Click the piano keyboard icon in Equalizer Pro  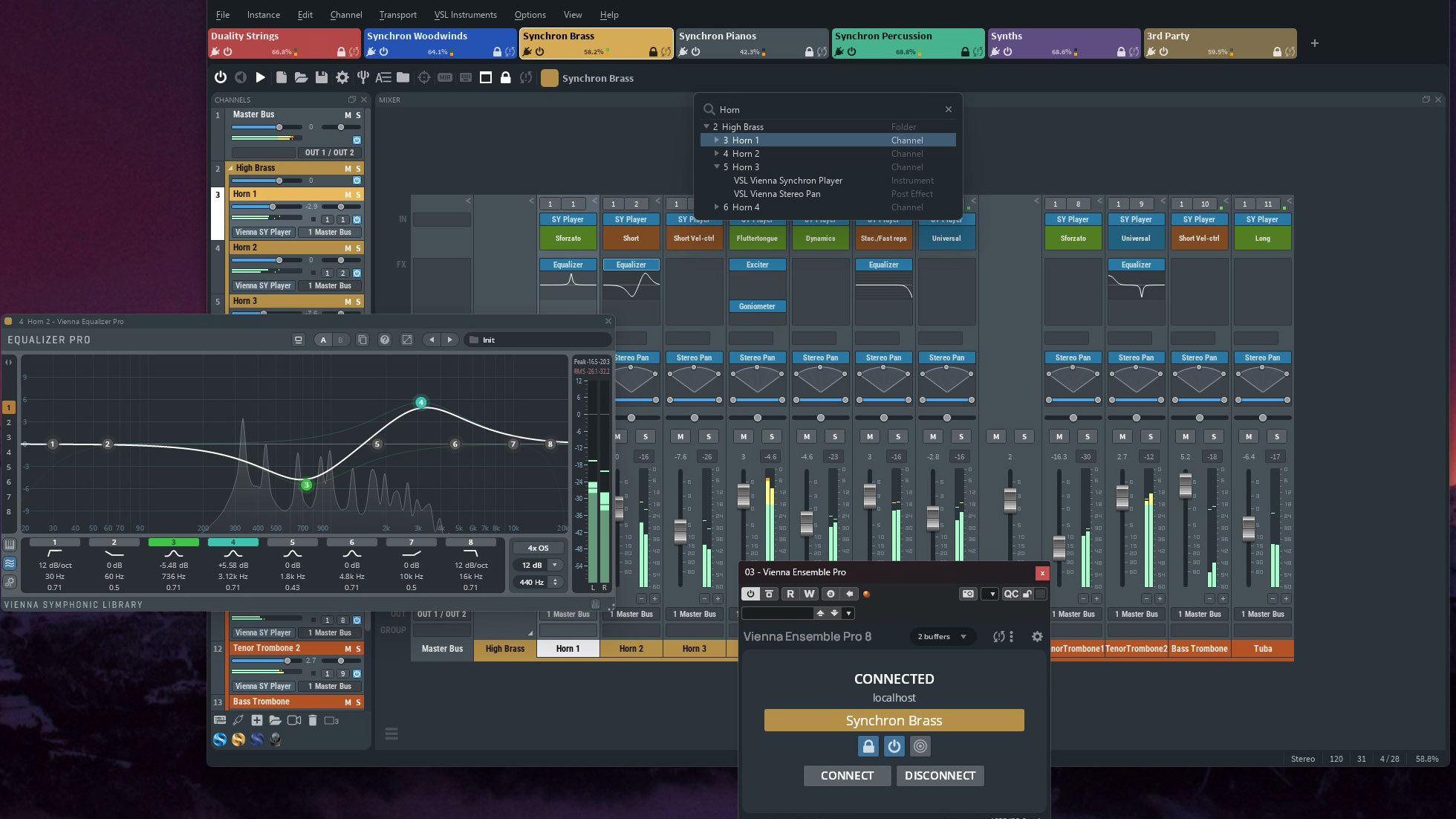10,545
